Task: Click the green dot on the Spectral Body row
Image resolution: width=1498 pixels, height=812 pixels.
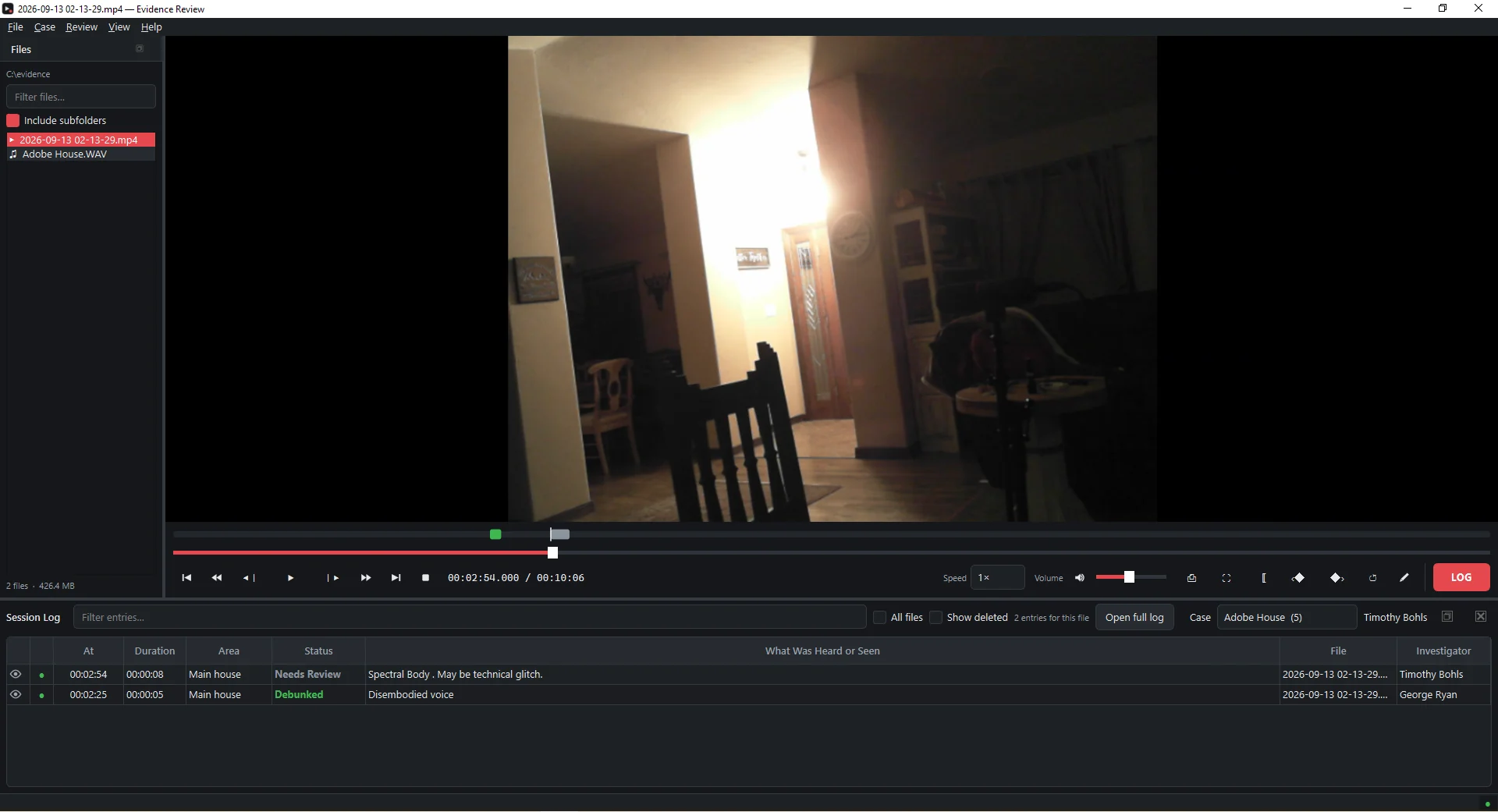Action: [x=41, y=675]
